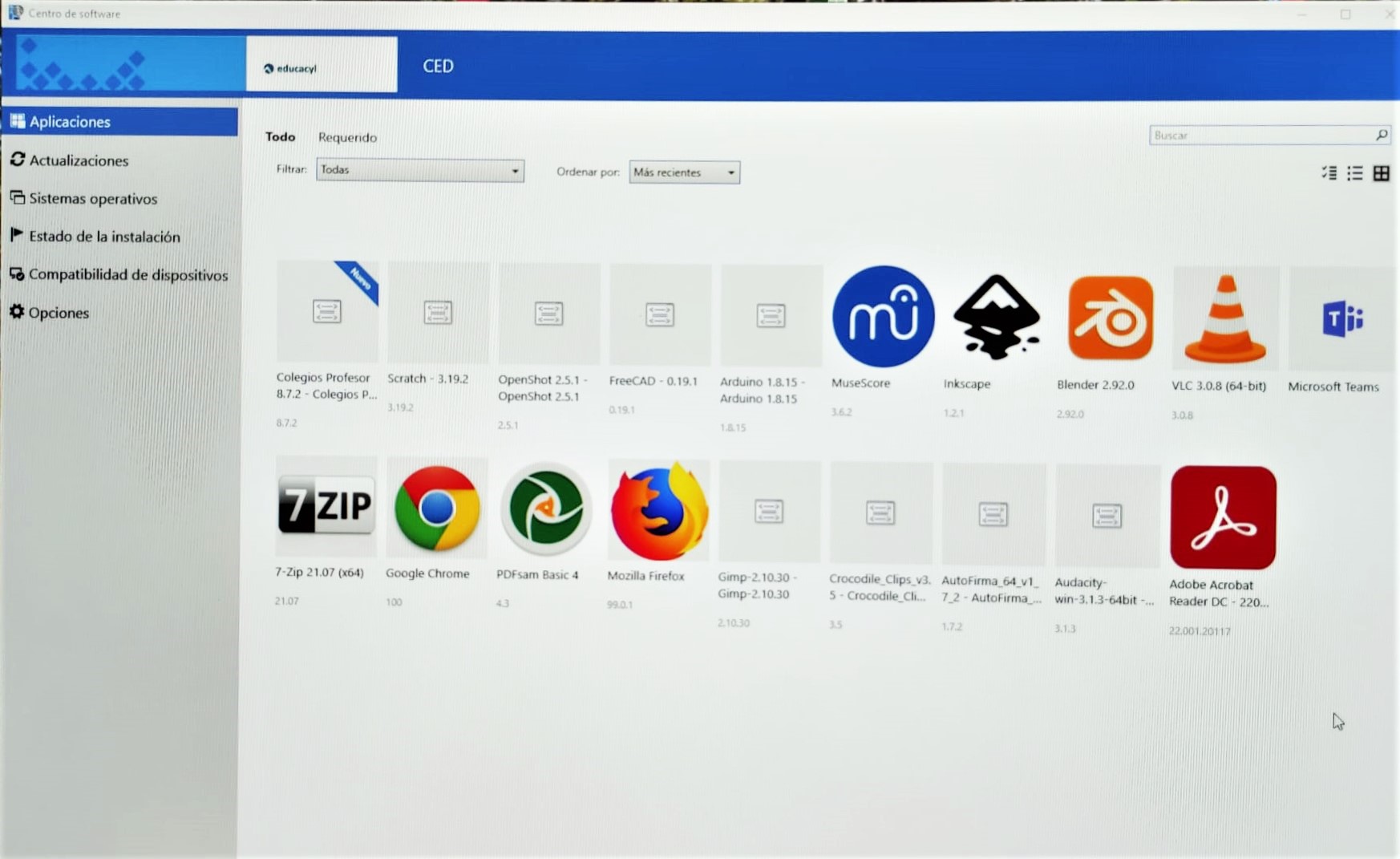Image resolution: width=1400 pixels, height=859 pixels.
Task: Click the 7-Zip 21.07 (x64) label
Action: point(319,572)
